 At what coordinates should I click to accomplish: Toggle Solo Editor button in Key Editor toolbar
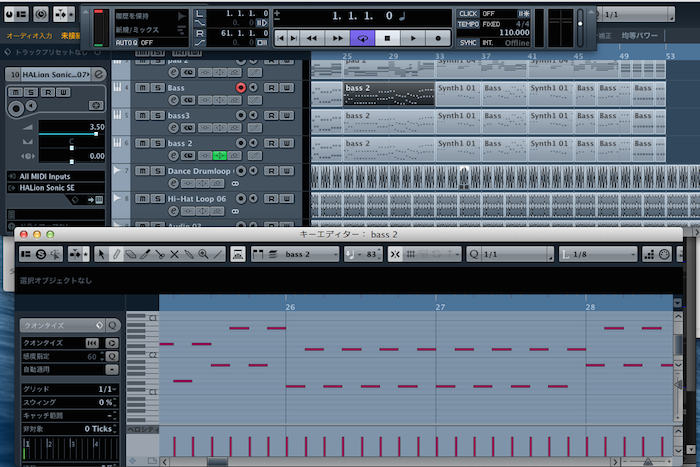[x=41, y=254]
